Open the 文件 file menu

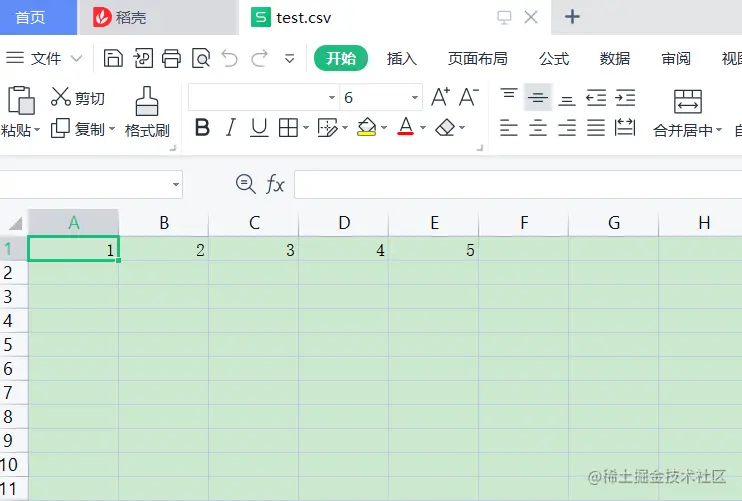coord(44,59)
